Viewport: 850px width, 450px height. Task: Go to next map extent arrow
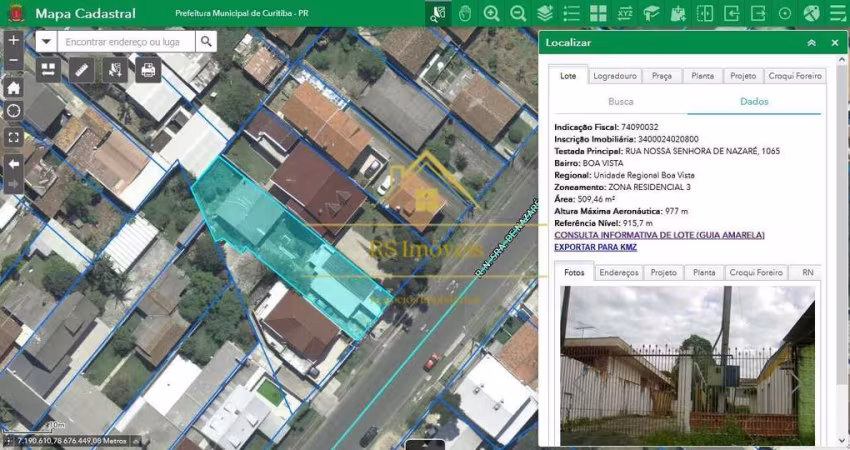(14, 184)
